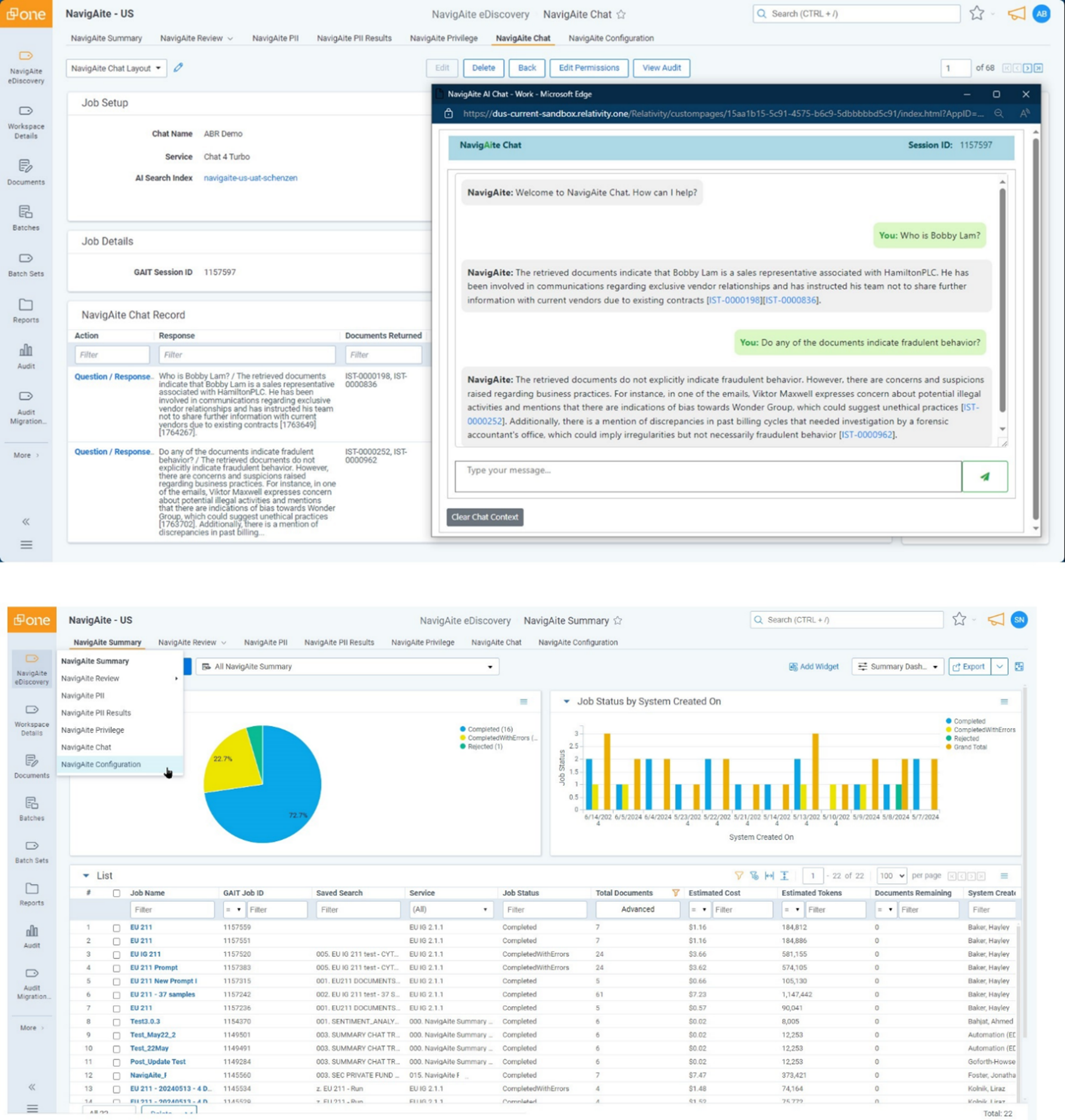Click the pencil edit layout icon
Viewport: 1065px width, 1120px height.
[178, 68]
